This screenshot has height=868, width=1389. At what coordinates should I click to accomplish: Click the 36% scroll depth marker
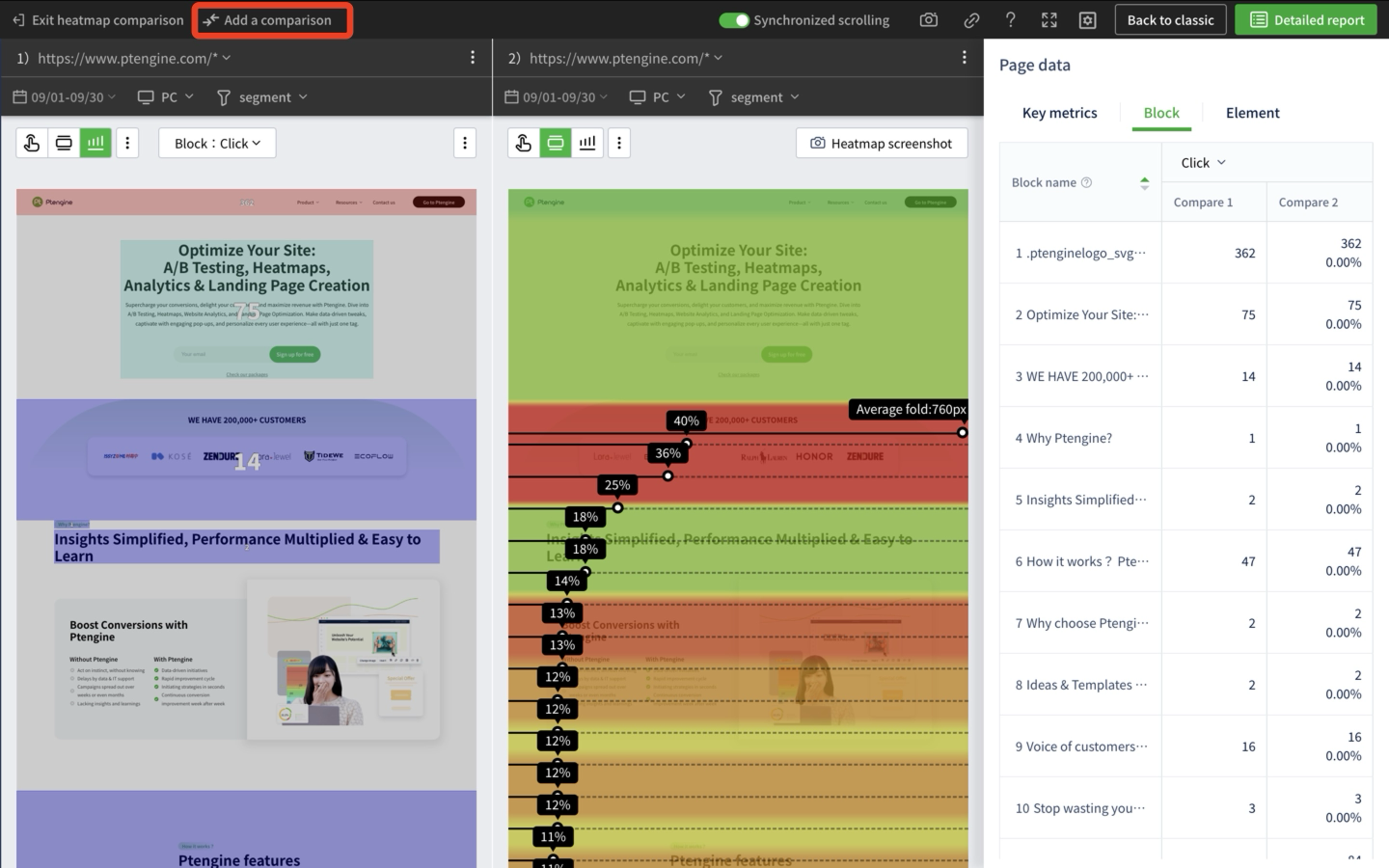point(668,453)
